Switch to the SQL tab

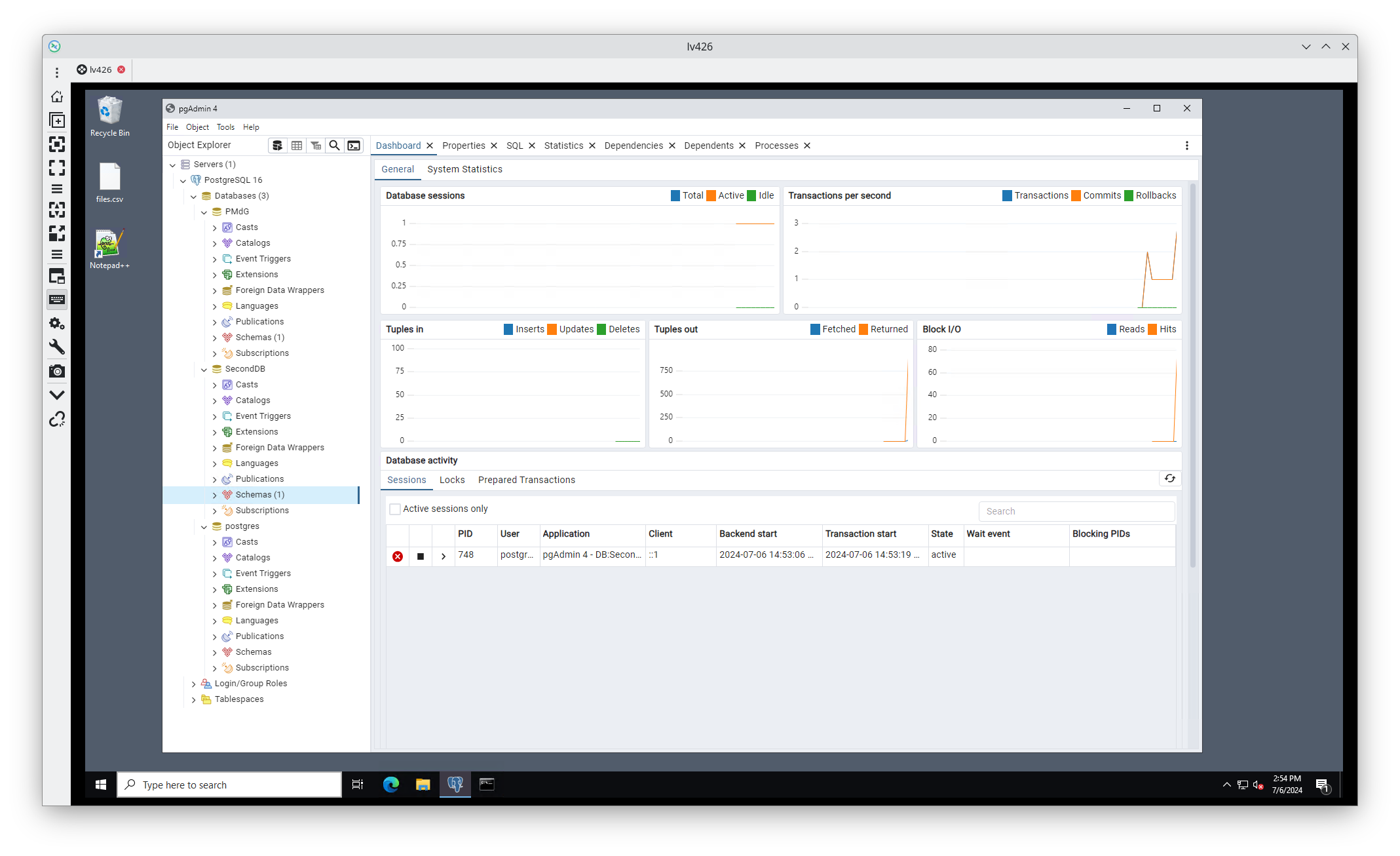point(514,146)
